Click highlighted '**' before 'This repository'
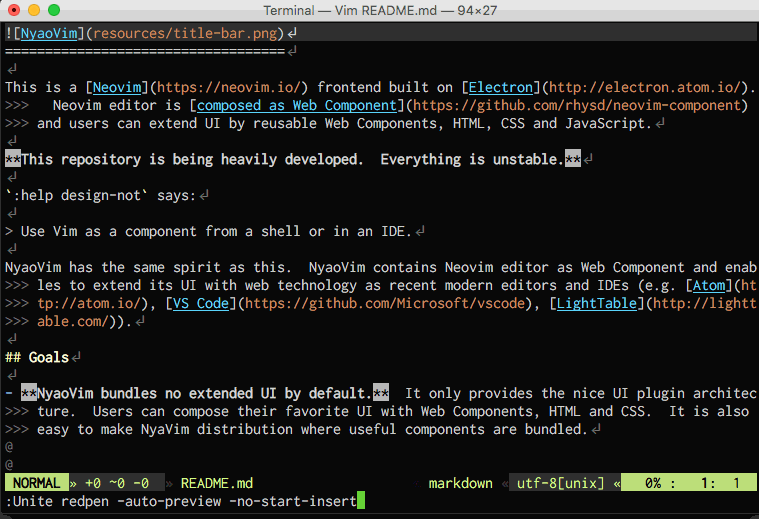Viewport: 759px width, 519px height. point(13,160)
